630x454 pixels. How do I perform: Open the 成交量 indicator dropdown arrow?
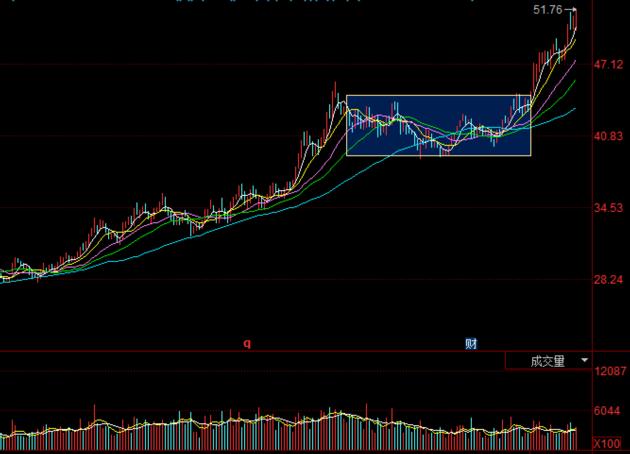(585, 360)
